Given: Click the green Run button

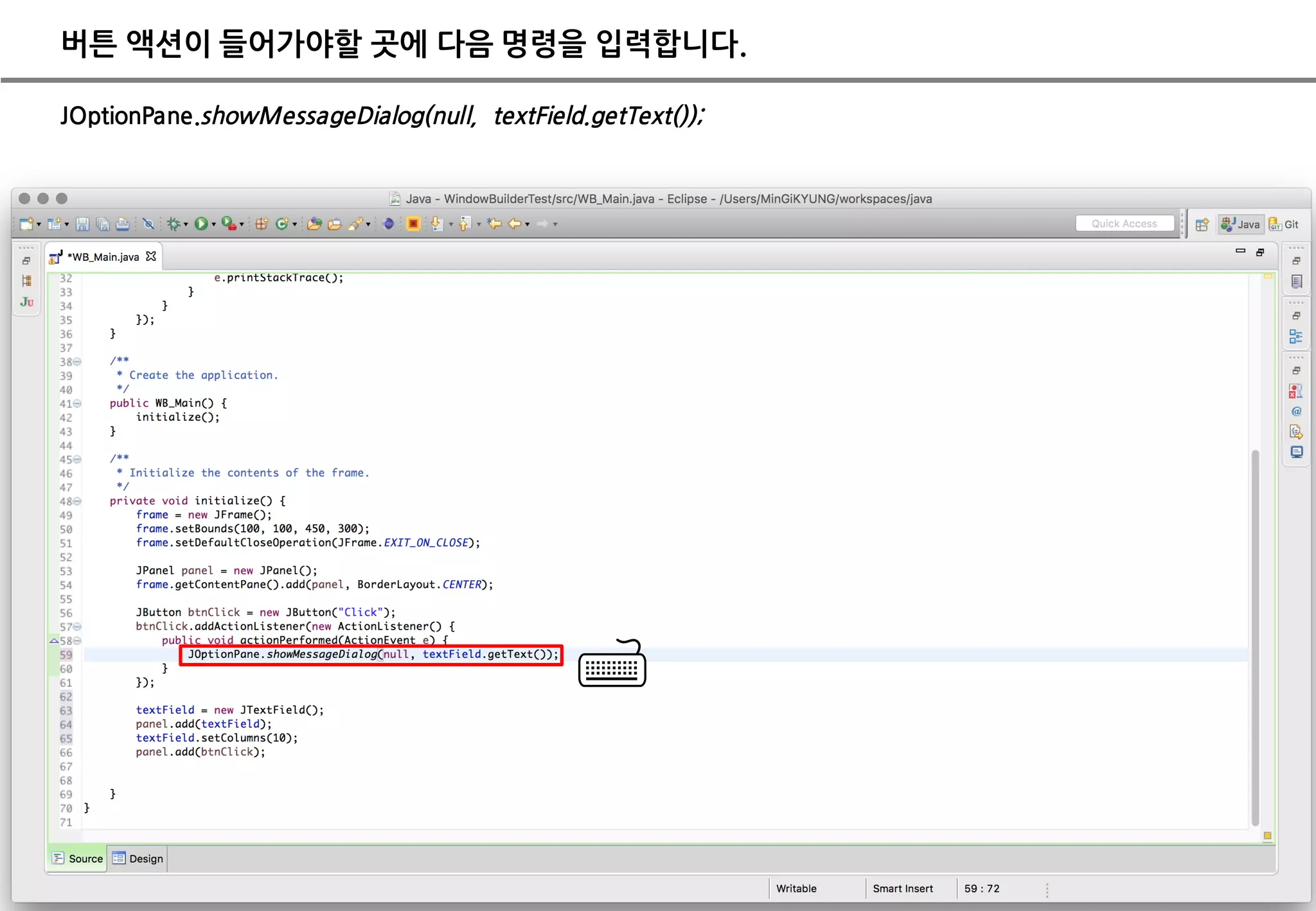Looking at the screenshot, I should [201, 224].
